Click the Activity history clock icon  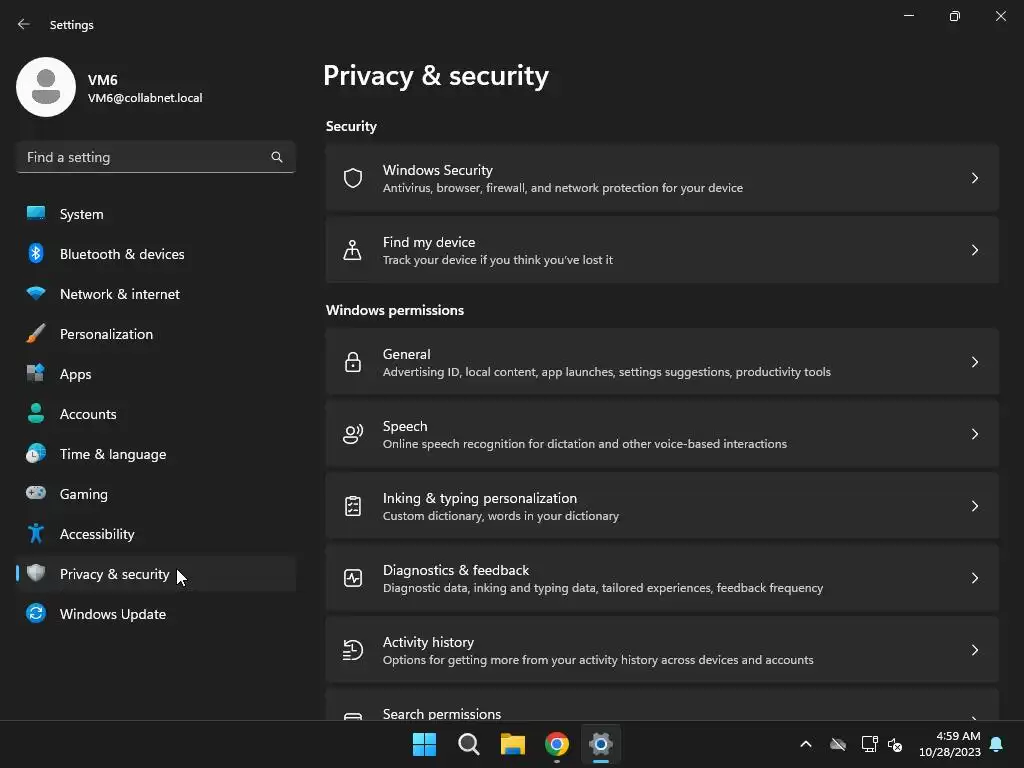click(353, 650)
